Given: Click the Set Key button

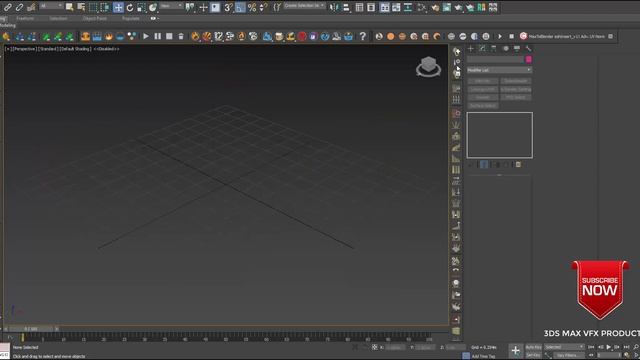Looking at the screenshot, I should tap(533, 355).
